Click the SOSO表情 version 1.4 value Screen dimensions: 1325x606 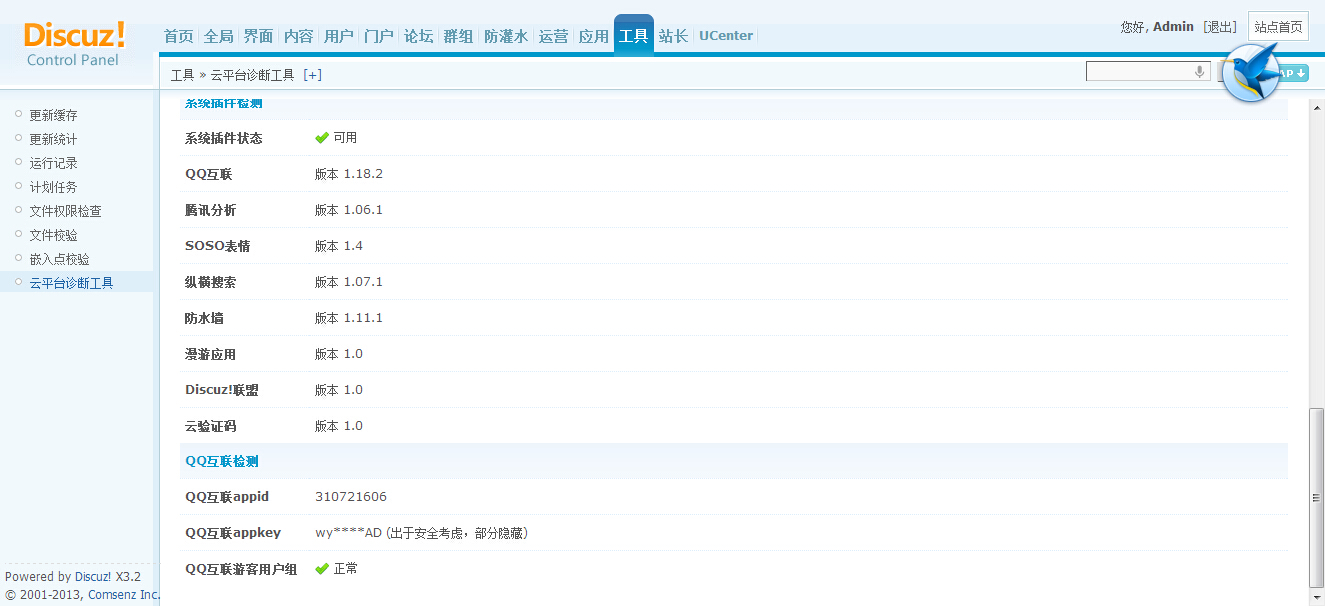[339, 246]
